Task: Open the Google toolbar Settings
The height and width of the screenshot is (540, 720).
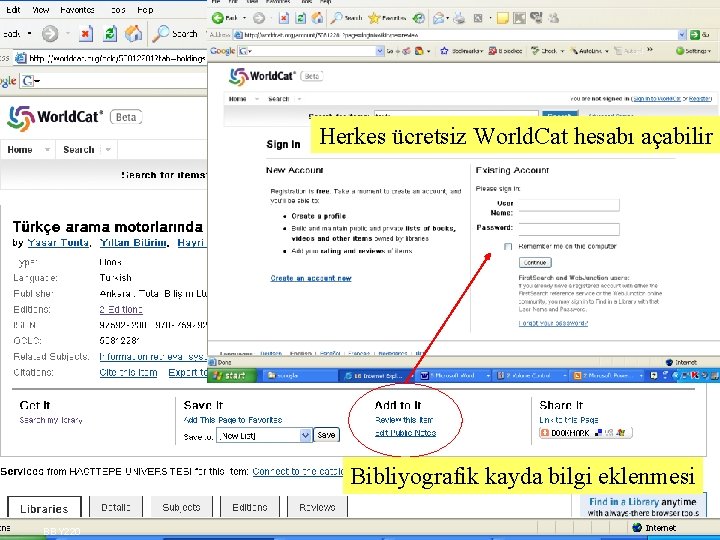Action: point(693,51)
